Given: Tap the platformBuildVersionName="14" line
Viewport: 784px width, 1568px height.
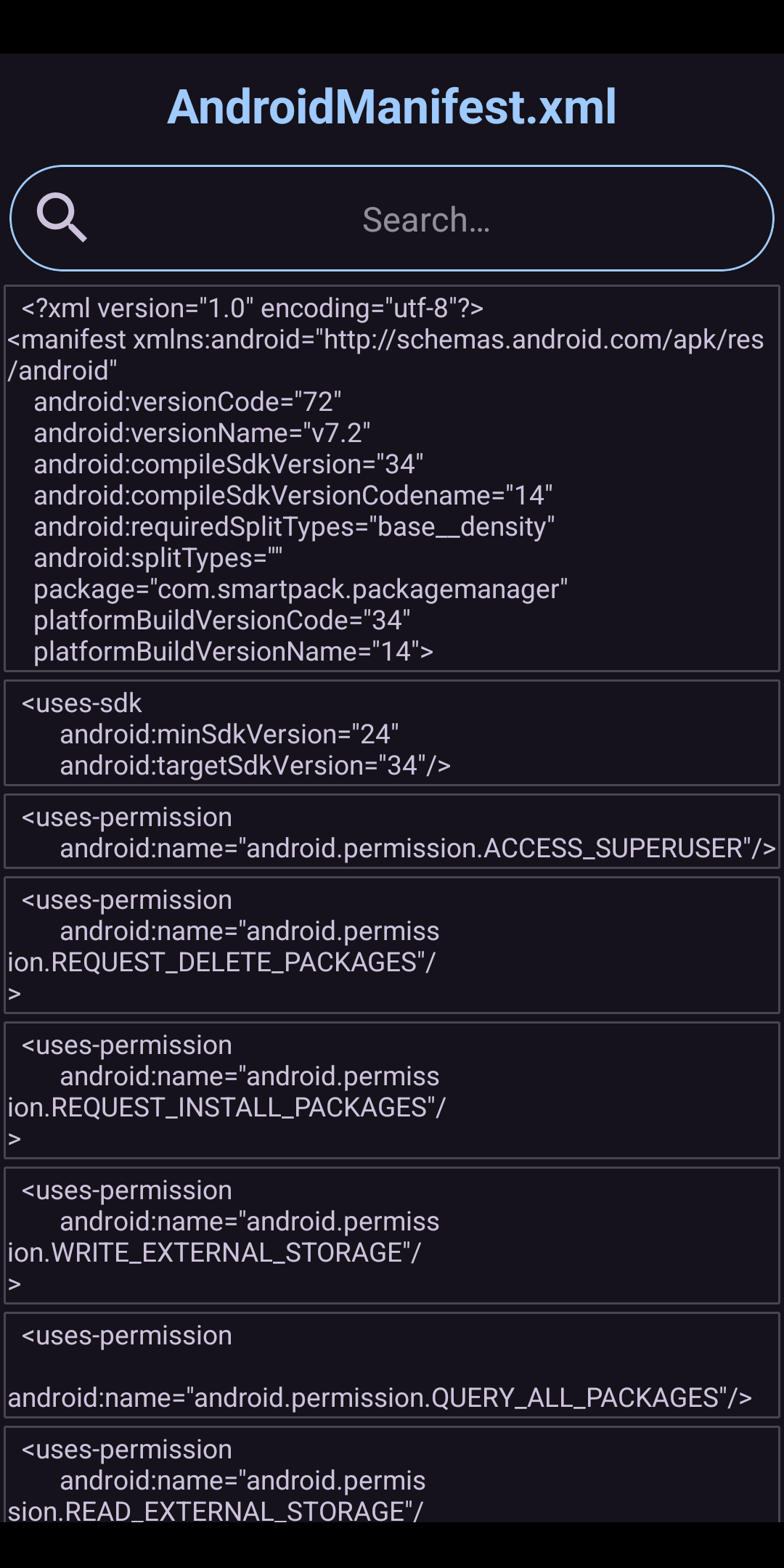Looking at the screenshot, I should 233,652.
